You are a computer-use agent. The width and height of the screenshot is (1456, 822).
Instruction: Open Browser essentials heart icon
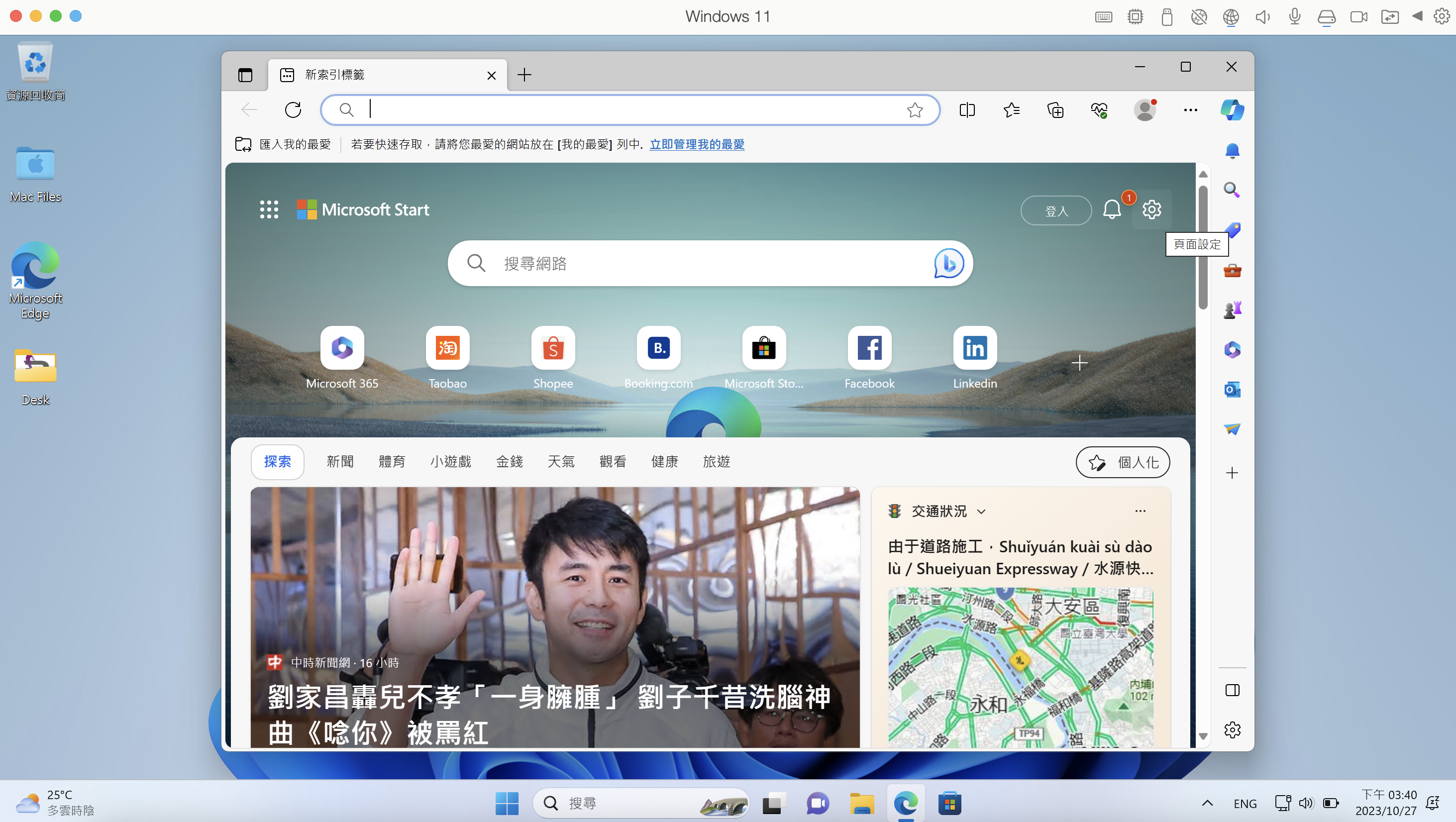(1099, 109)
